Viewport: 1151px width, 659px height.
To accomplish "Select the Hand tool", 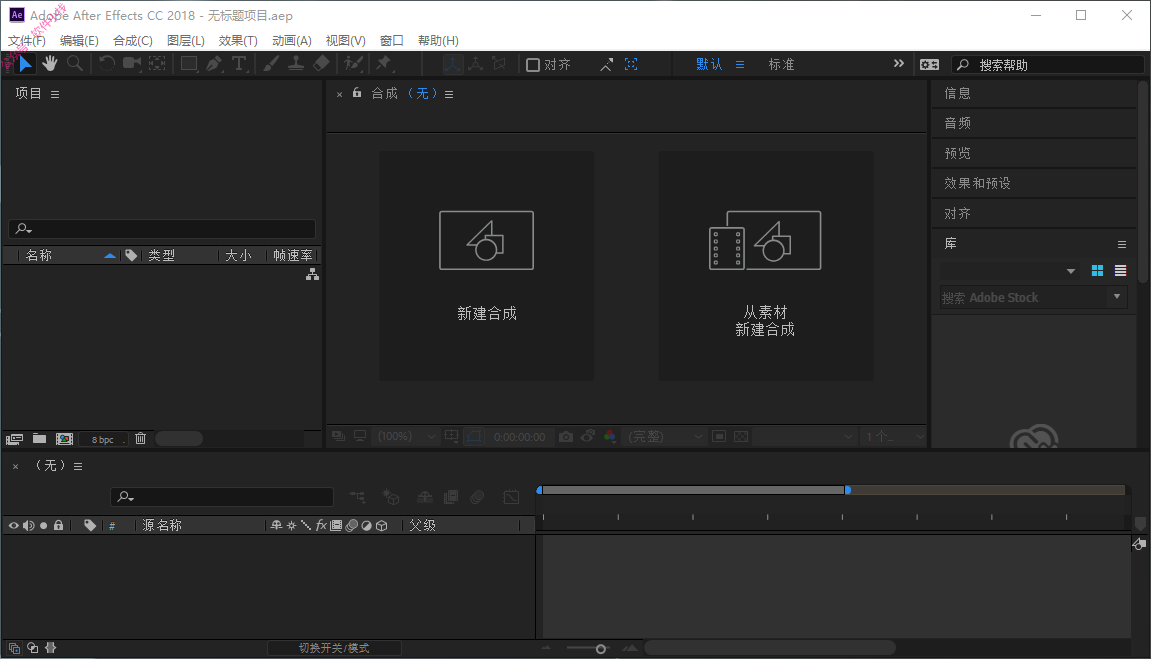I will point(50,64).
